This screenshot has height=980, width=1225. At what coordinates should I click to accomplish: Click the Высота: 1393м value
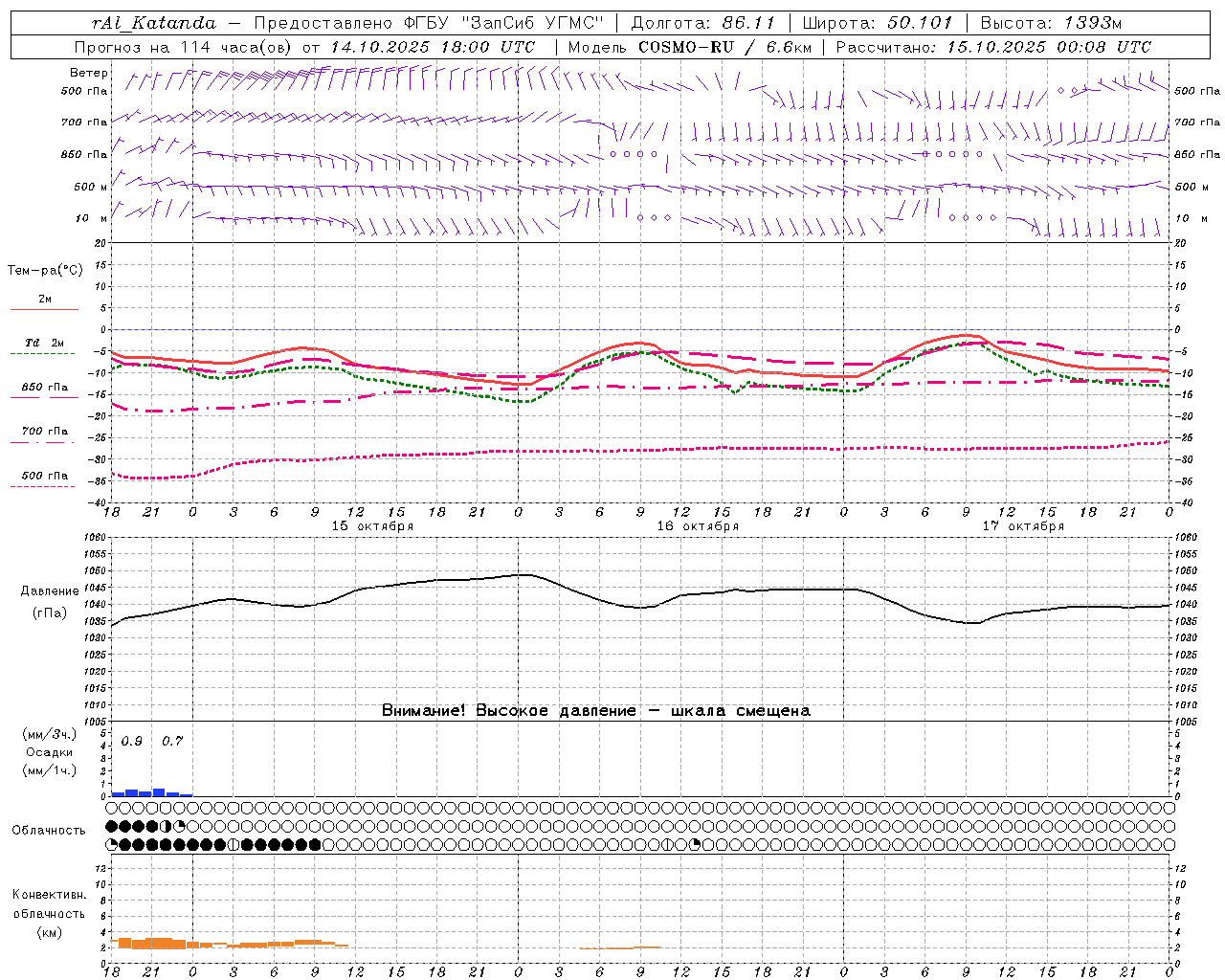point(1051,23)
